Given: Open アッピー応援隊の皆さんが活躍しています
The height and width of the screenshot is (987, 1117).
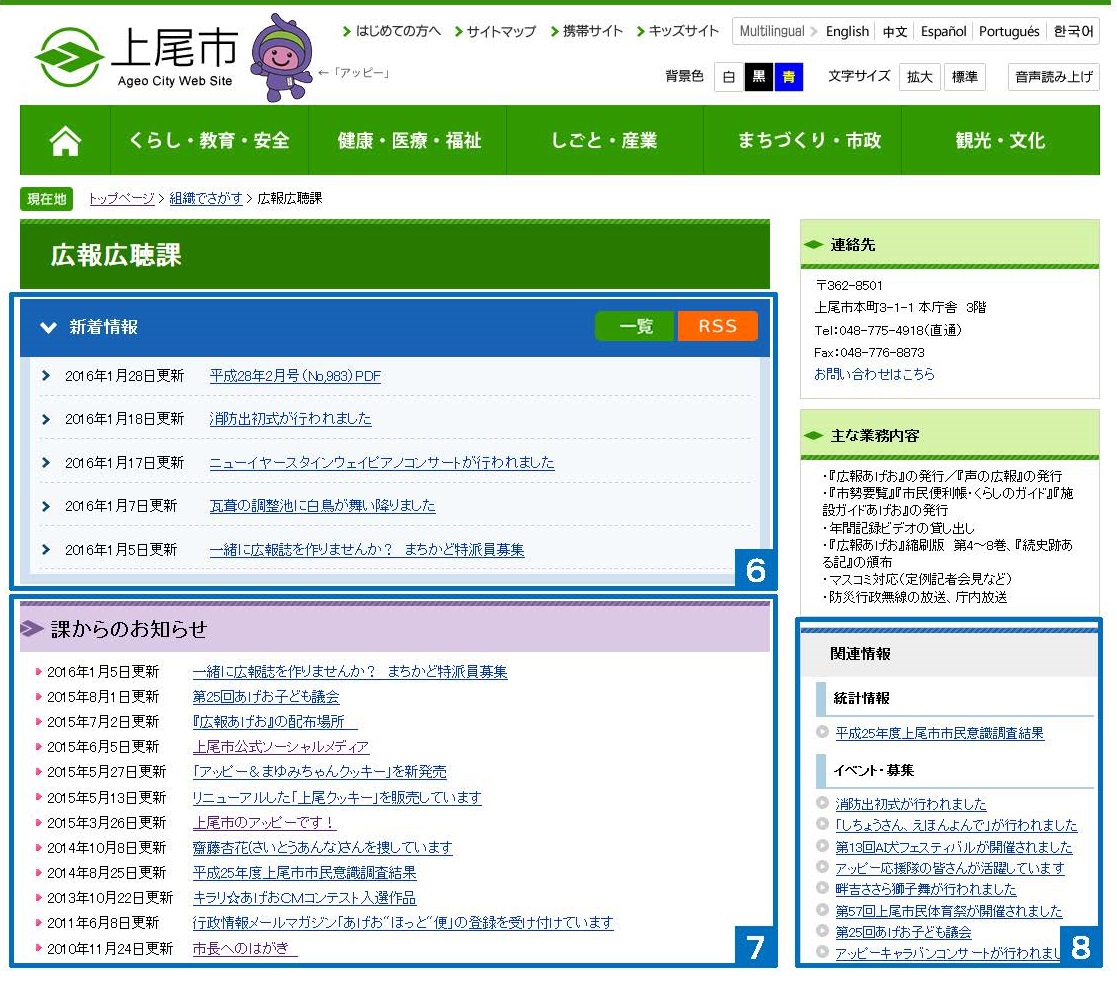Looking at the screenshot, I should coord(950,868).
